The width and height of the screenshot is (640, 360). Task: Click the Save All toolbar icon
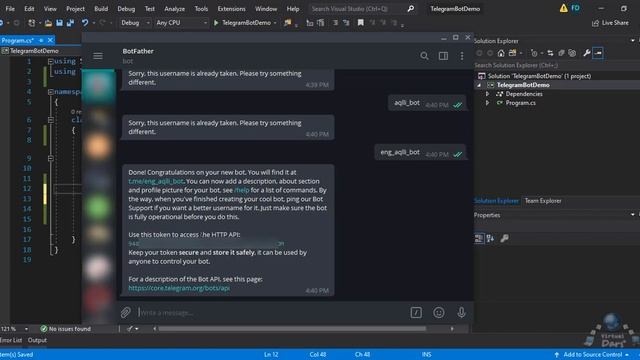[x=70, y=23]
